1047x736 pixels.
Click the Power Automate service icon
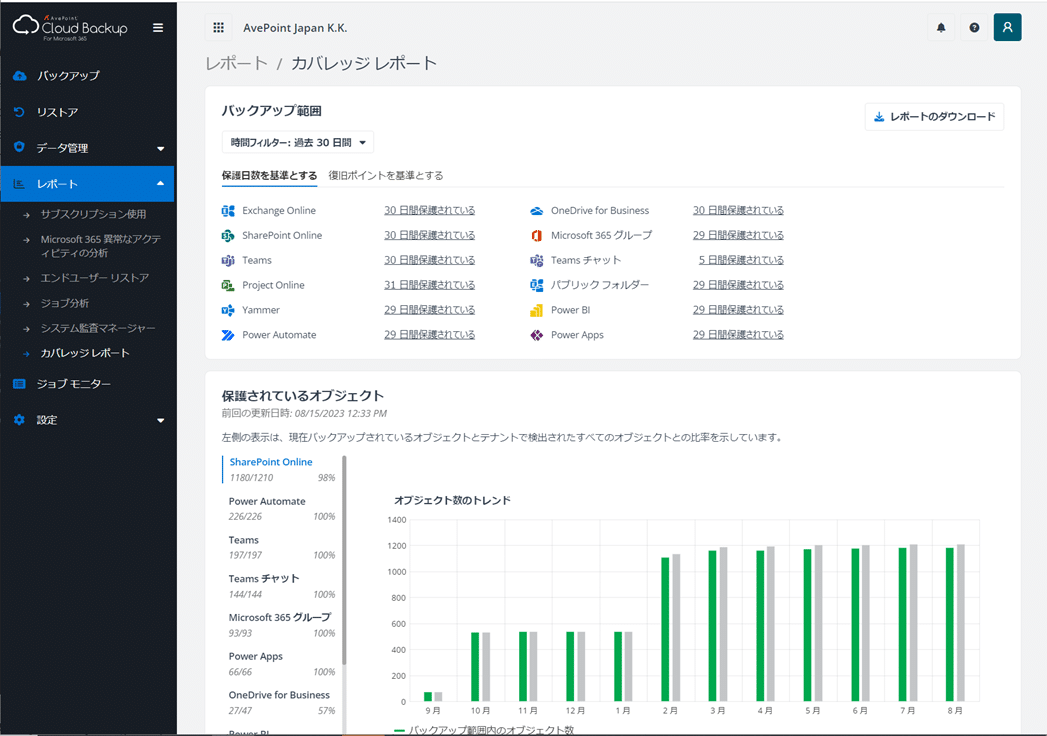[x=228, y=335]
